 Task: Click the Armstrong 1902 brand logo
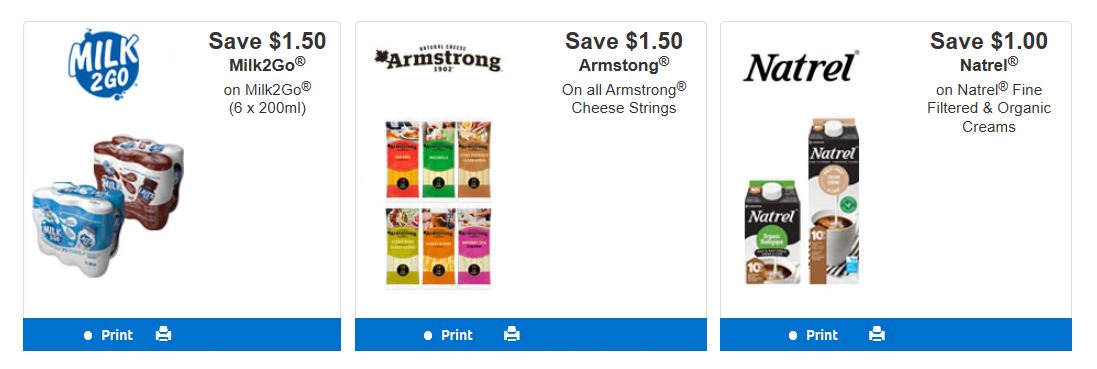tap(438, 60)
